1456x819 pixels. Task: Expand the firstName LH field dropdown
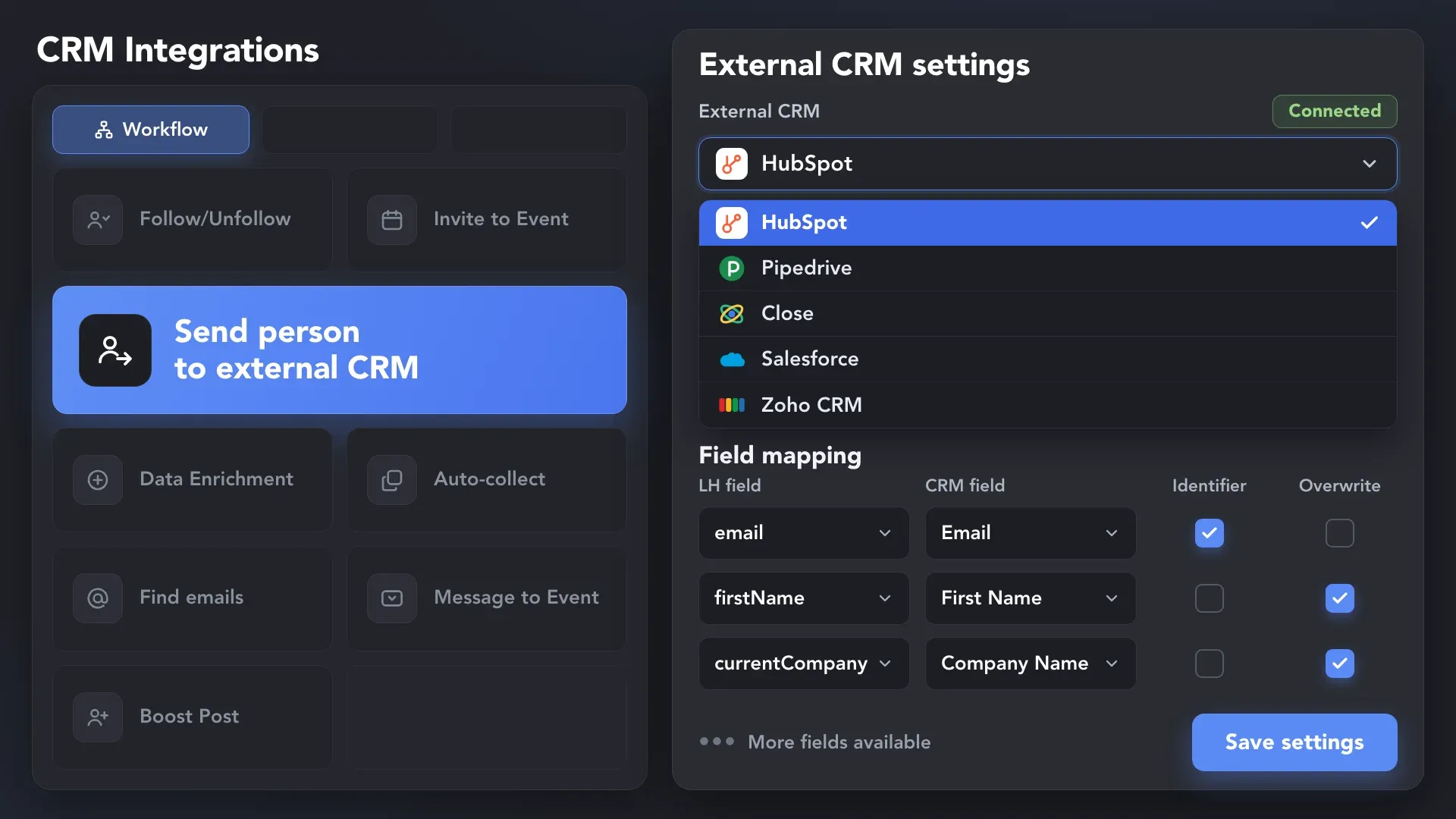coord(804,598)
